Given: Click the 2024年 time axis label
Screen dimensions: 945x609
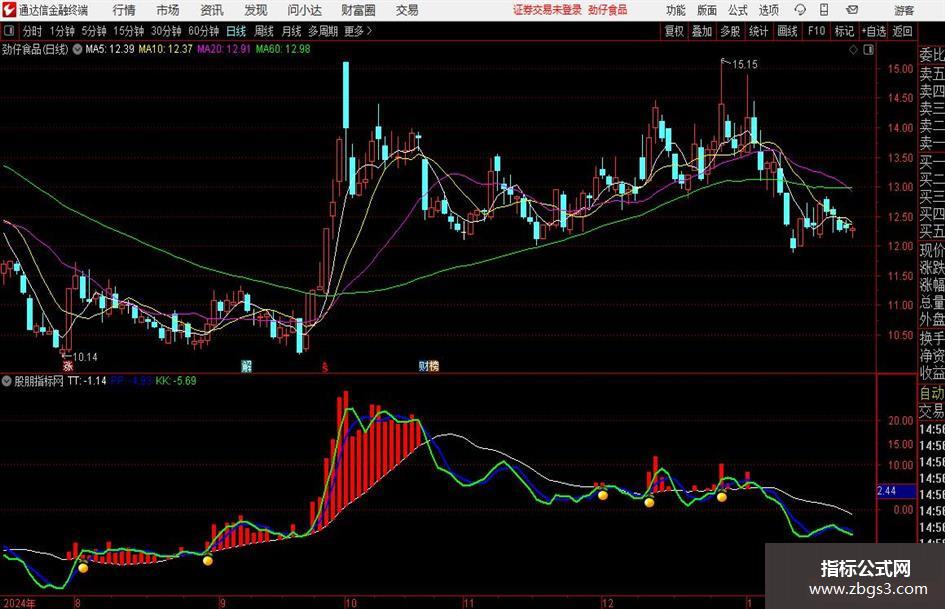Looking at the screenshot, I should pos(18,603).
